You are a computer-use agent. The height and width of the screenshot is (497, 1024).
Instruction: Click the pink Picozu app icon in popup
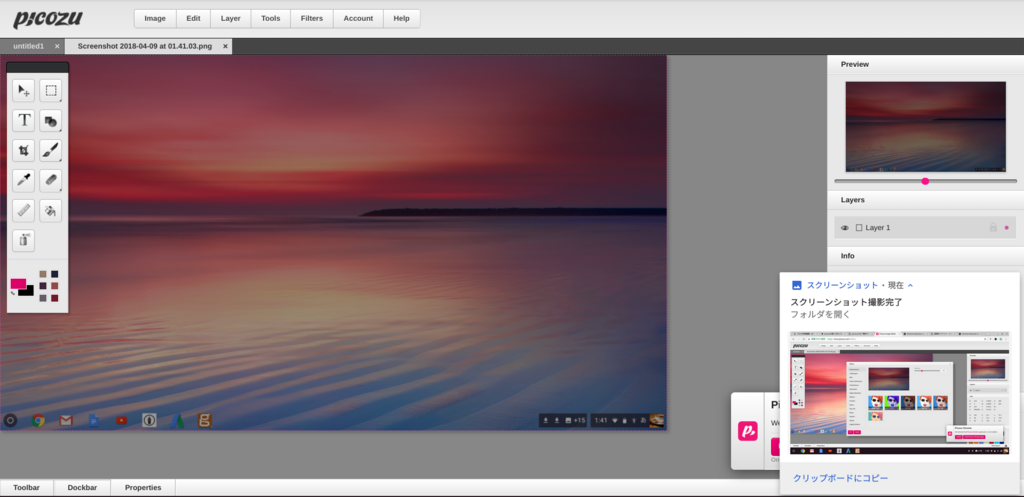(747, 431)
